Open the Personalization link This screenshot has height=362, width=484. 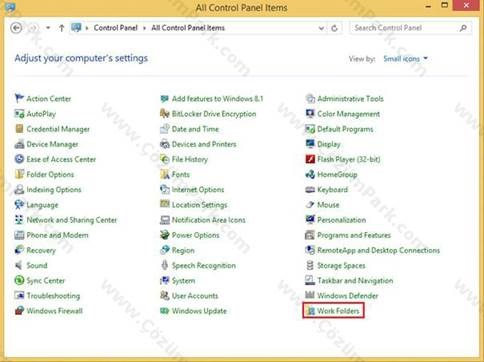click(x=341, y=220)
